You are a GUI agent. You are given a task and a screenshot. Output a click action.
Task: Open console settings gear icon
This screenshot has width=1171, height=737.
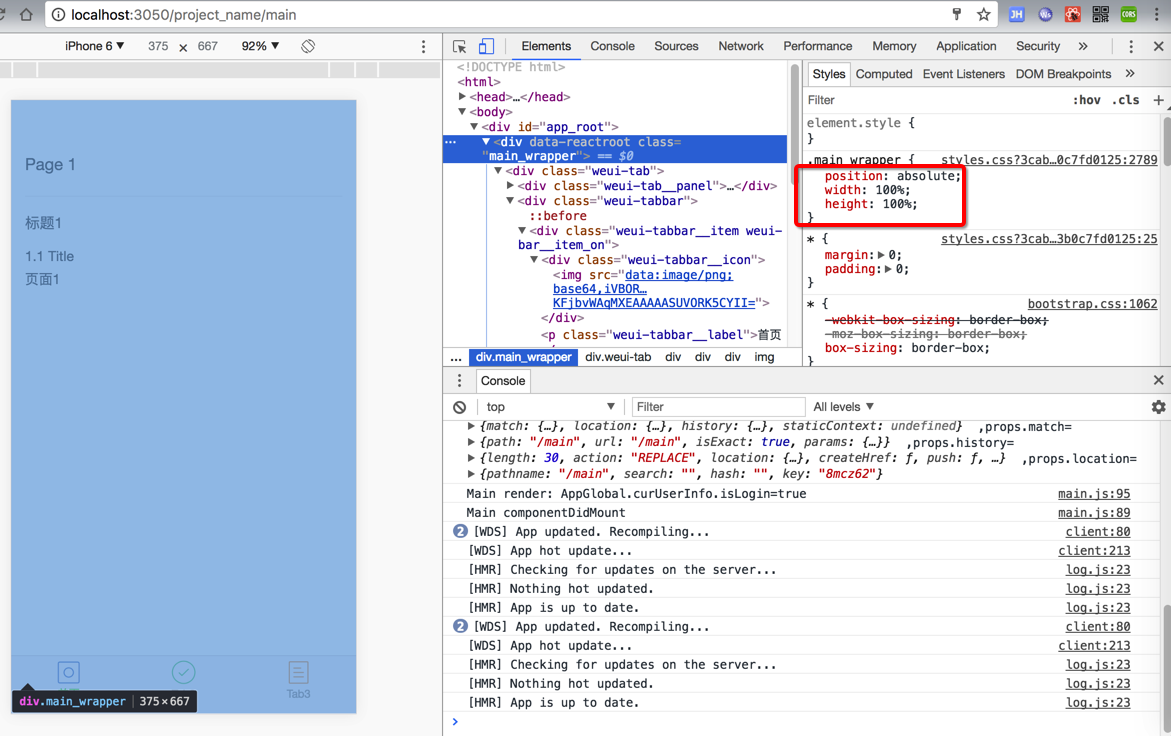1158,407
